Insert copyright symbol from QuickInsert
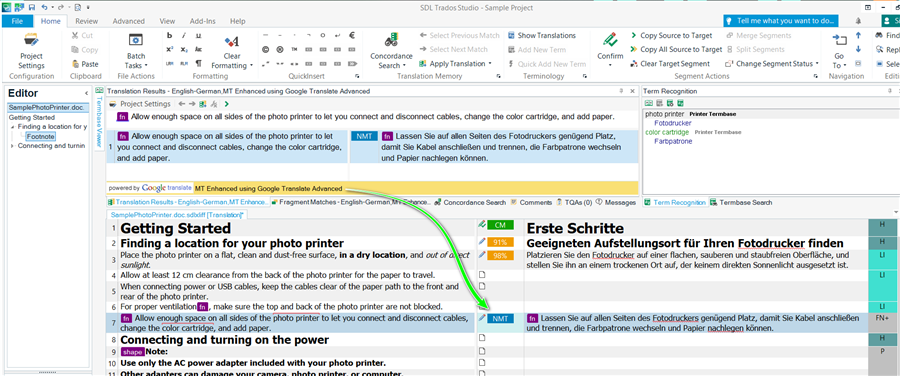This screenshot has height=376, width=900. tap(265, 49)
